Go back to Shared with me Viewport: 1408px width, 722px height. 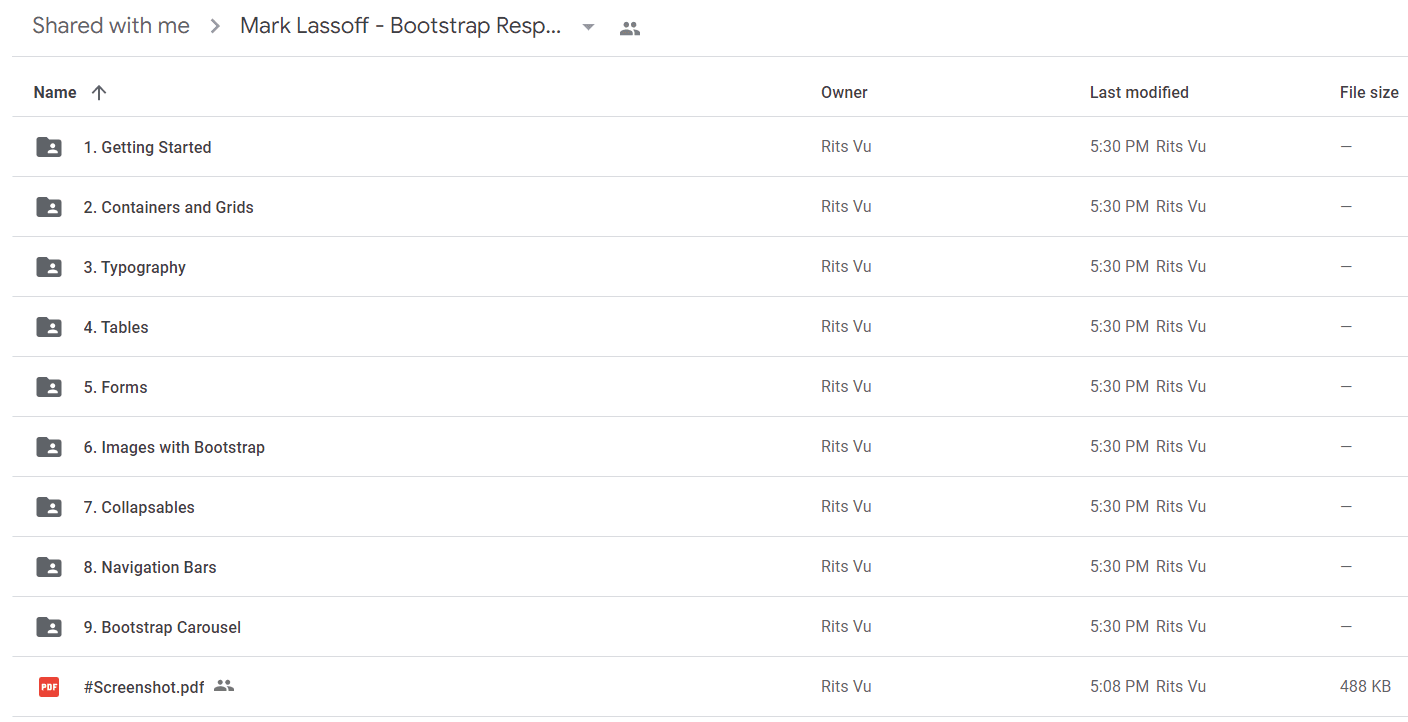(x=111, y=26)
